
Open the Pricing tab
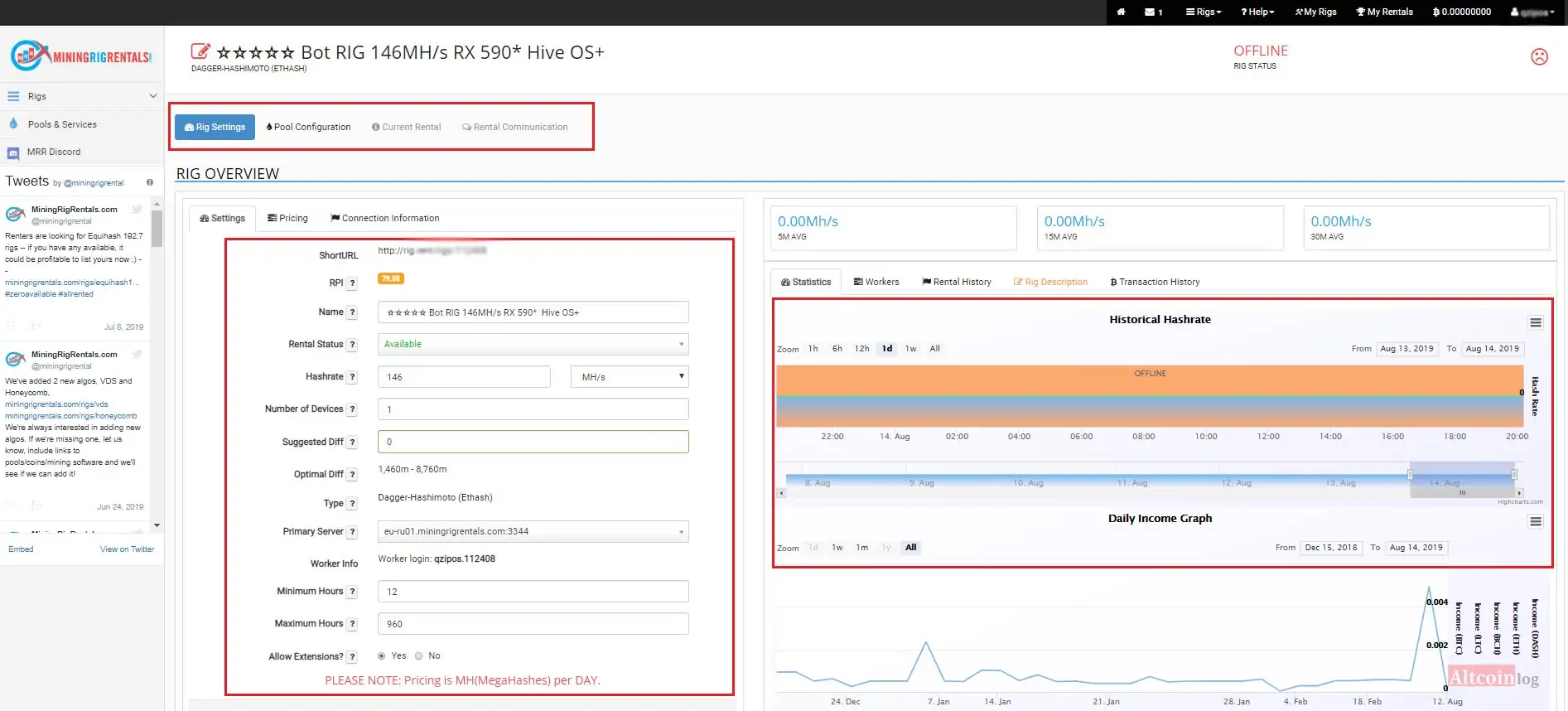(287, 218)
